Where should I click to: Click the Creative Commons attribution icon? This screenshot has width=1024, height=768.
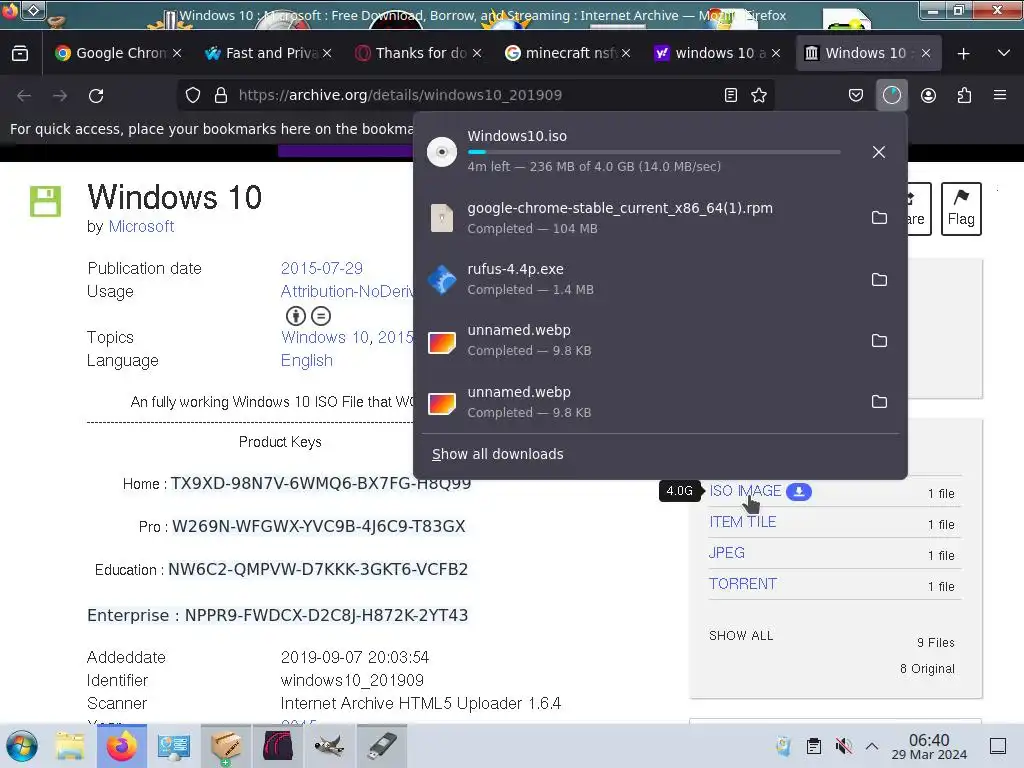tap(296, 316)
